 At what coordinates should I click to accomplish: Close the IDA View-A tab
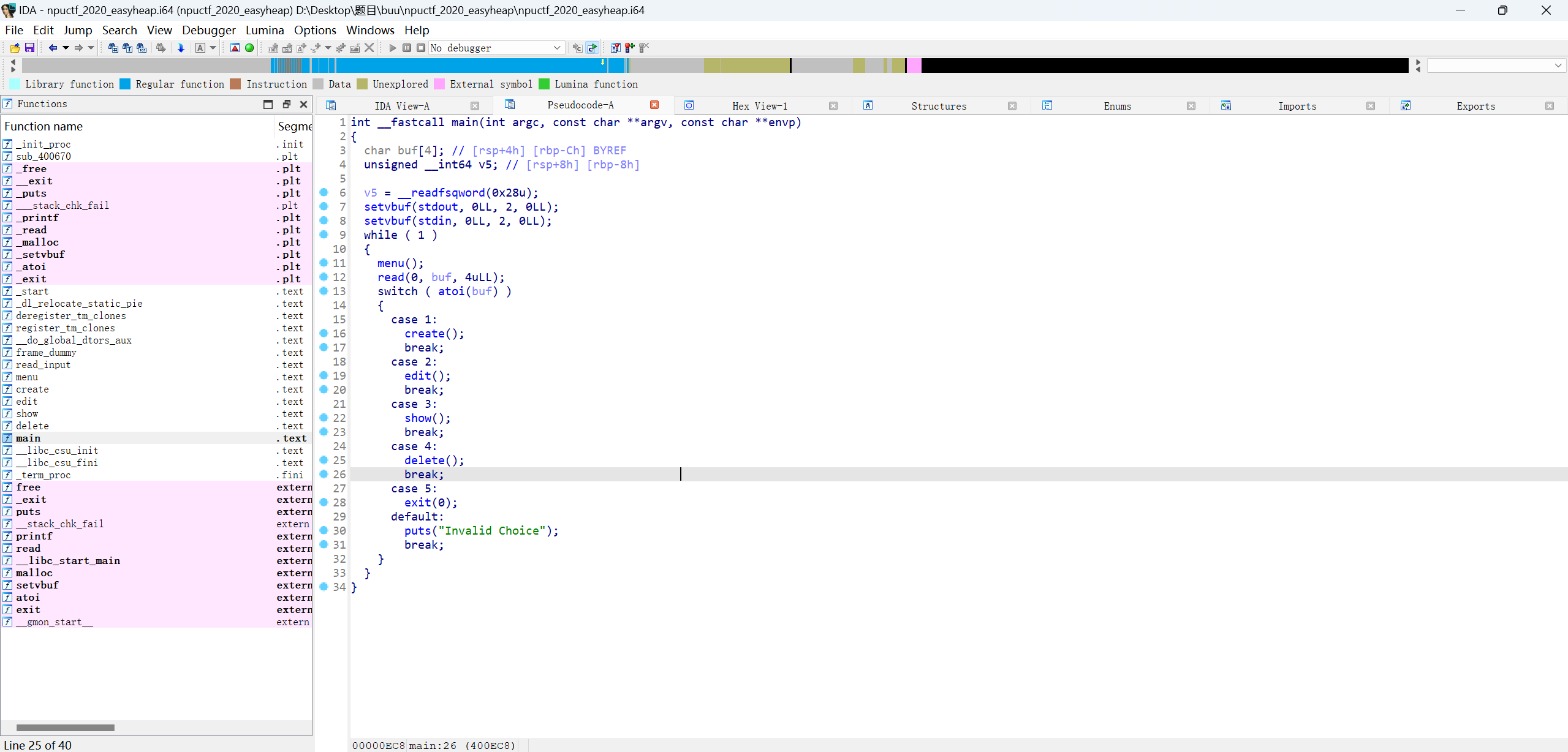(x=475, y=106)
